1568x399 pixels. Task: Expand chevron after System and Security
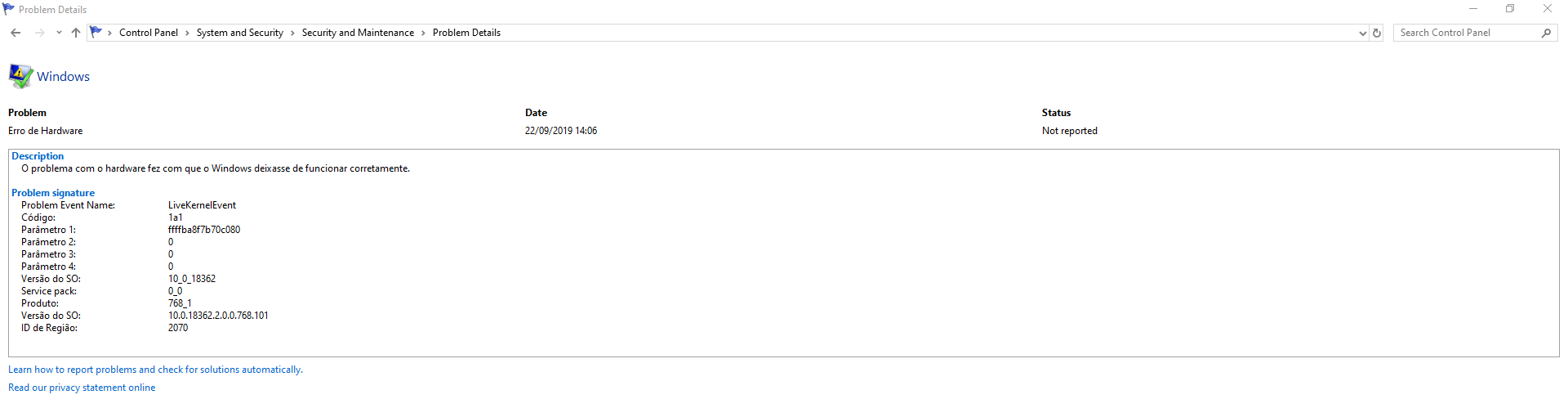[x=292, y=34]
